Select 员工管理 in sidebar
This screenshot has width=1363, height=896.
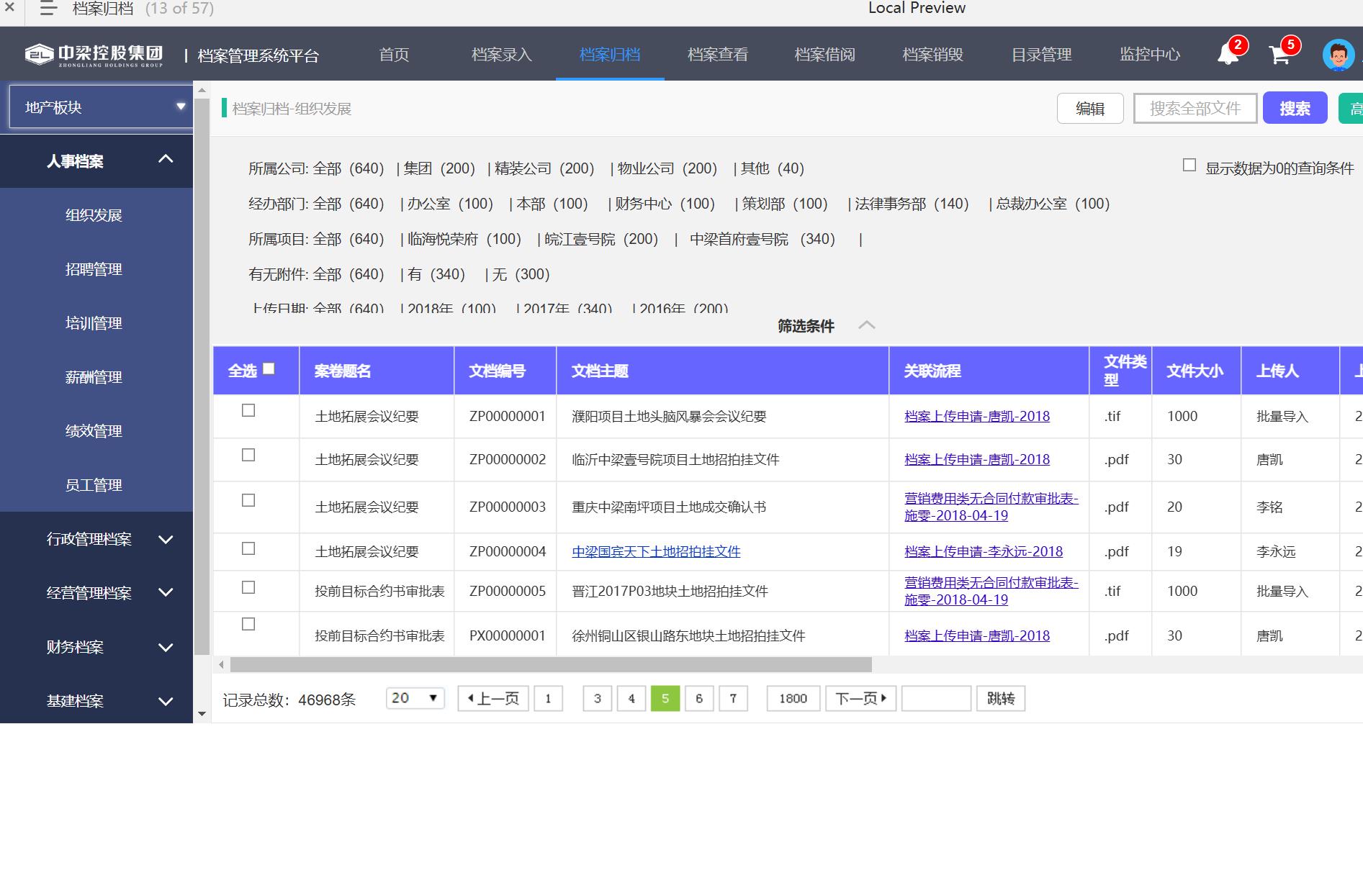point(94,485)
